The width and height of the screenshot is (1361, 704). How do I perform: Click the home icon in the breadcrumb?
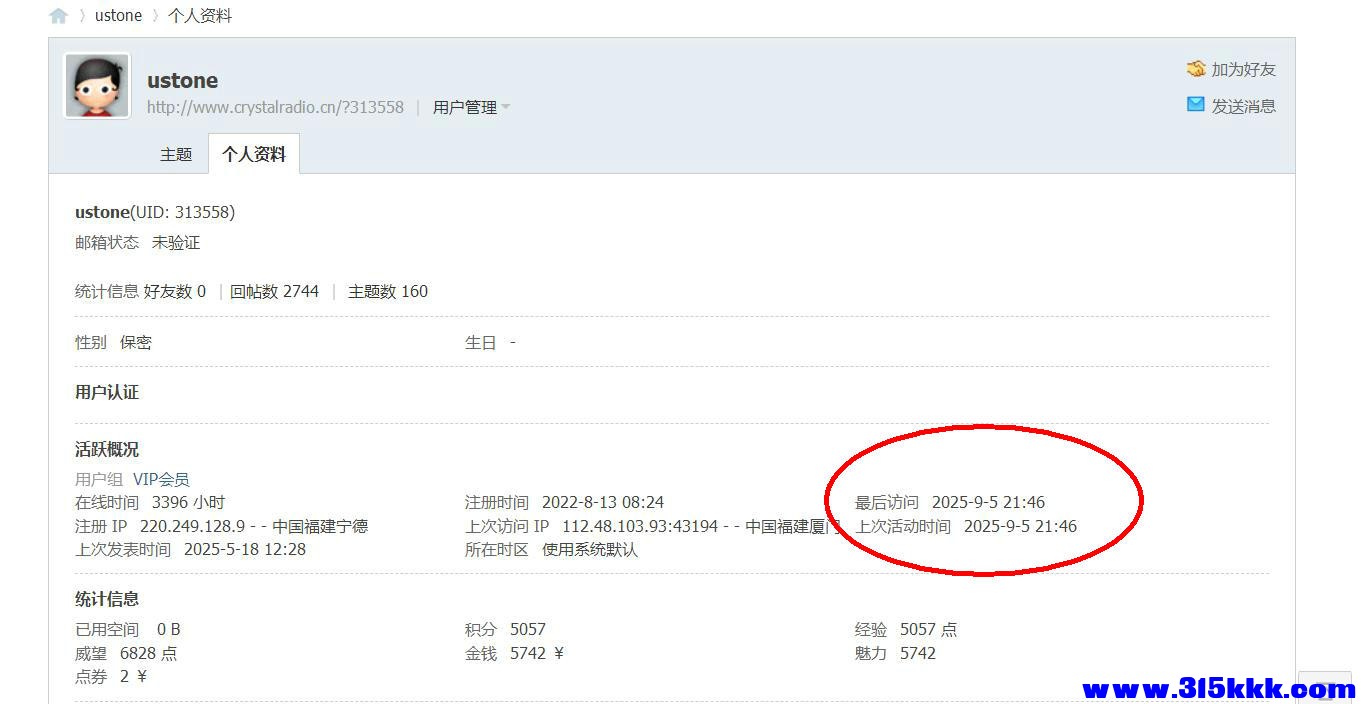[58, 16]
